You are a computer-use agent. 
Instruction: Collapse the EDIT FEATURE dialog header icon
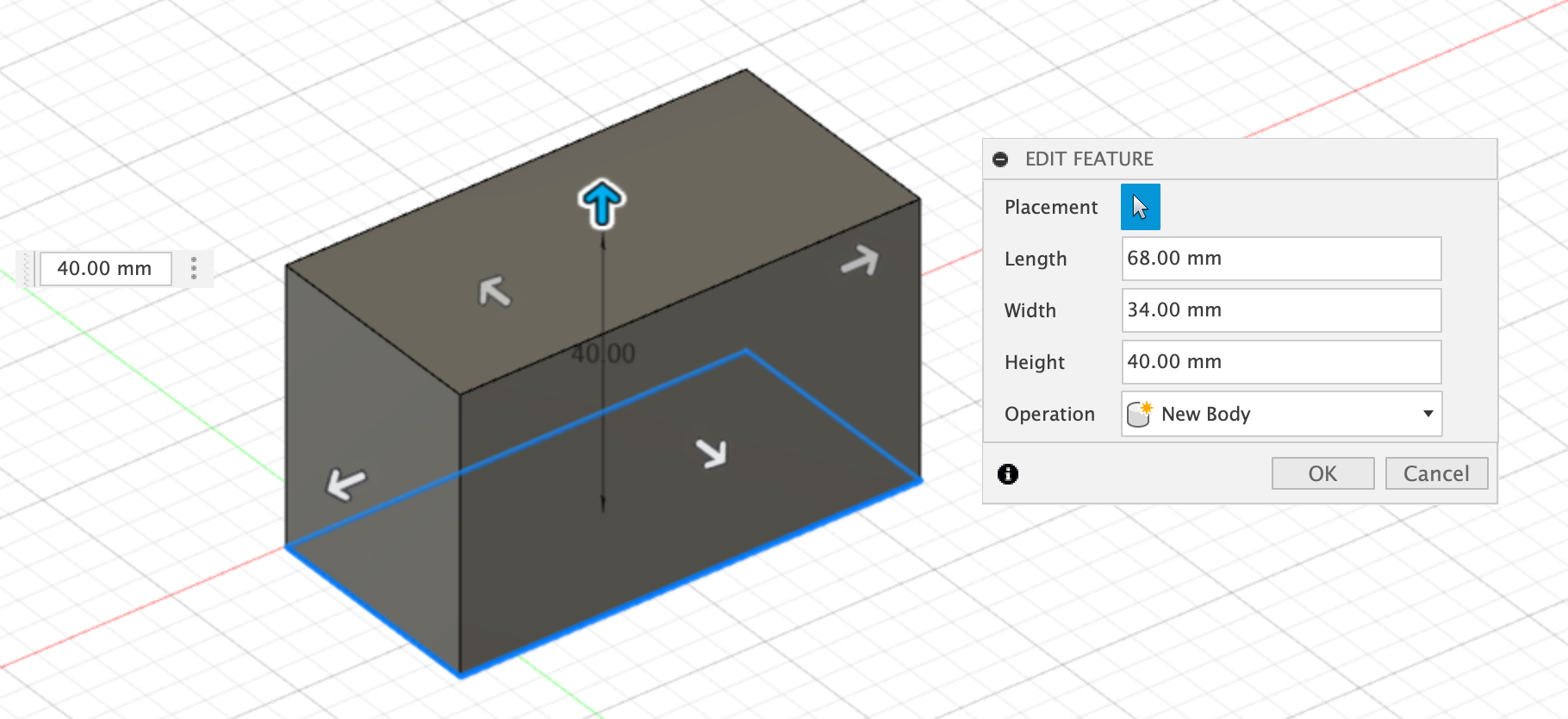tap(1000, 159)
